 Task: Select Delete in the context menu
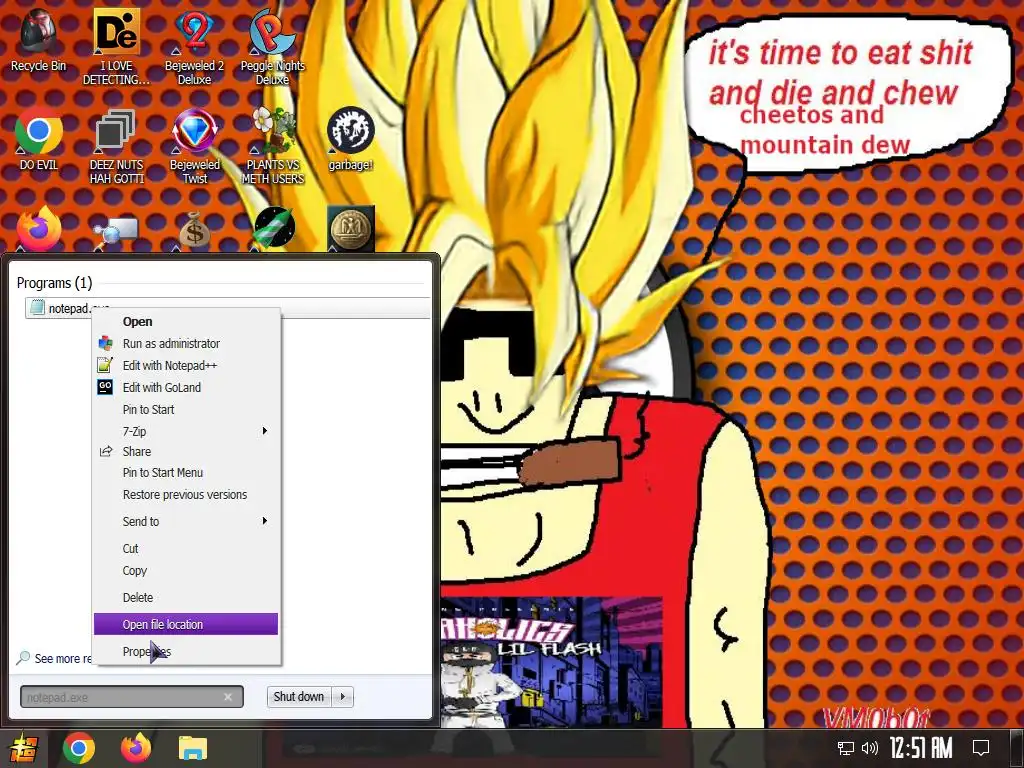[x=185, y=598]
